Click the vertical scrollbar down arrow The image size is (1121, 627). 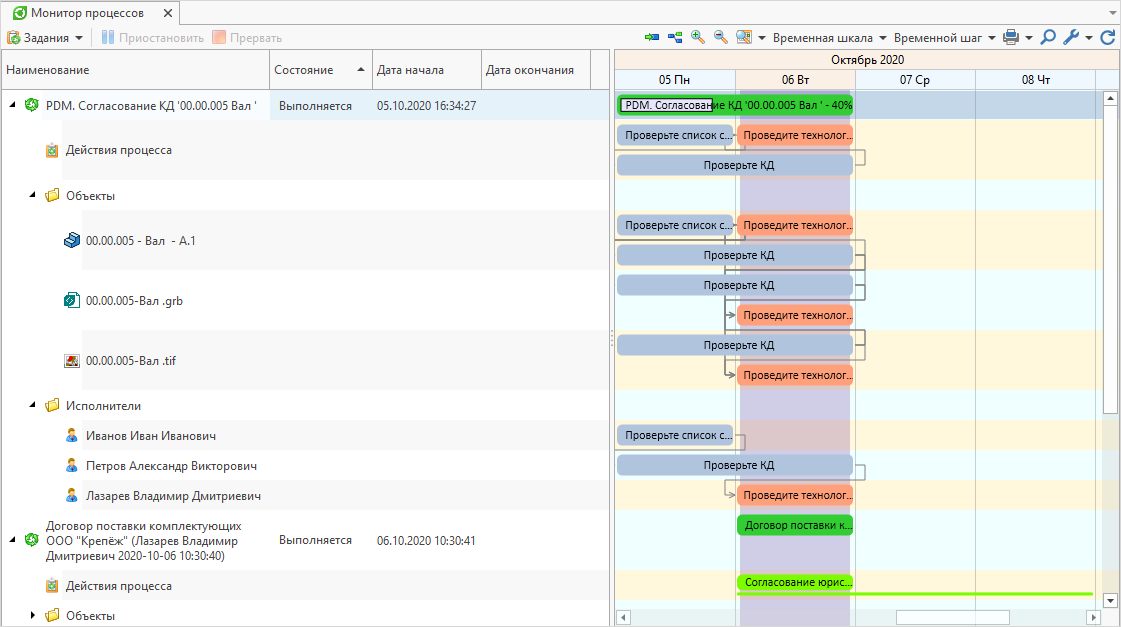[1110, 601]
